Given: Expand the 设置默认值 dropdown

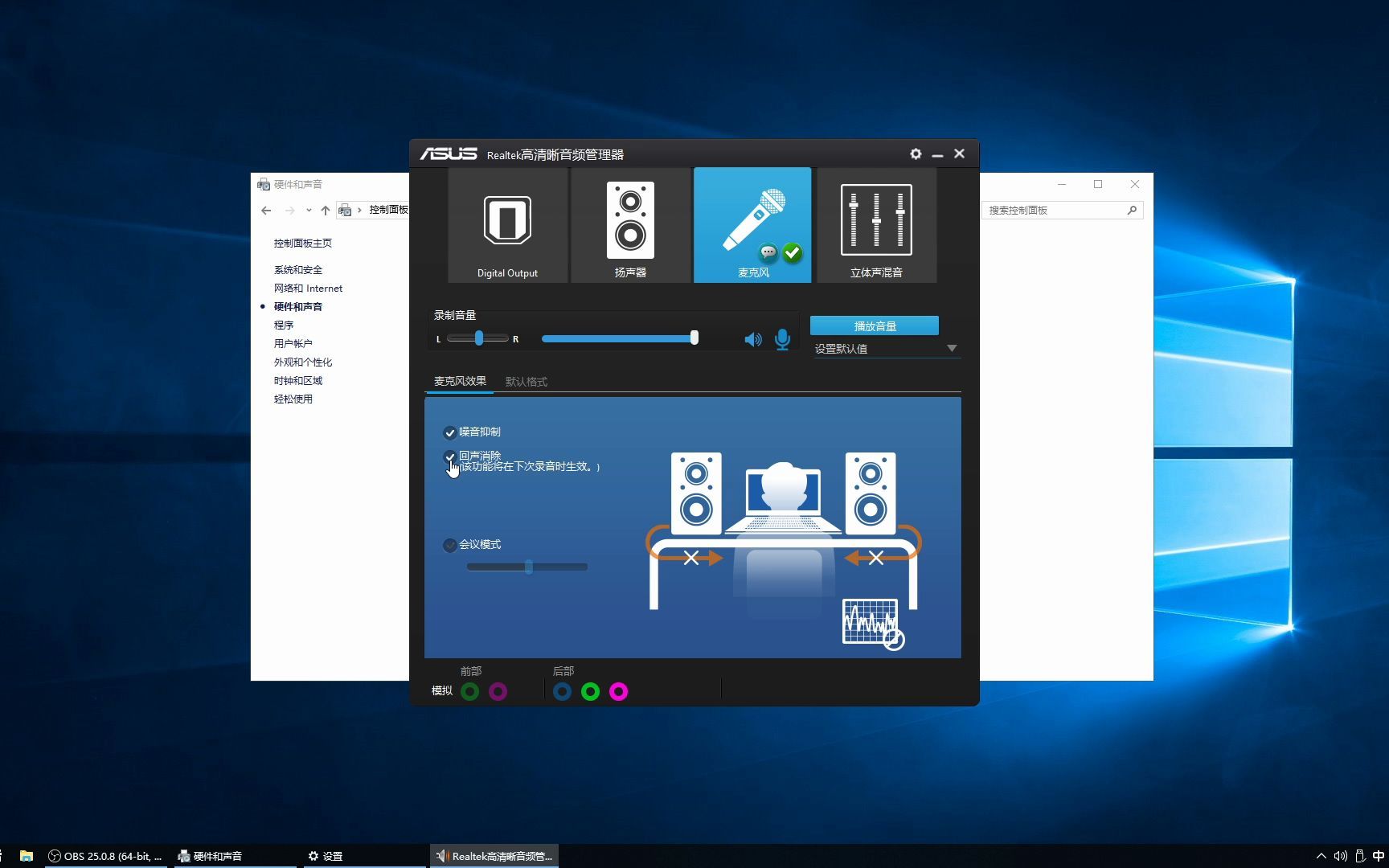Looking at the screenshot, I should pyautogui.click(x=952, y=348).
